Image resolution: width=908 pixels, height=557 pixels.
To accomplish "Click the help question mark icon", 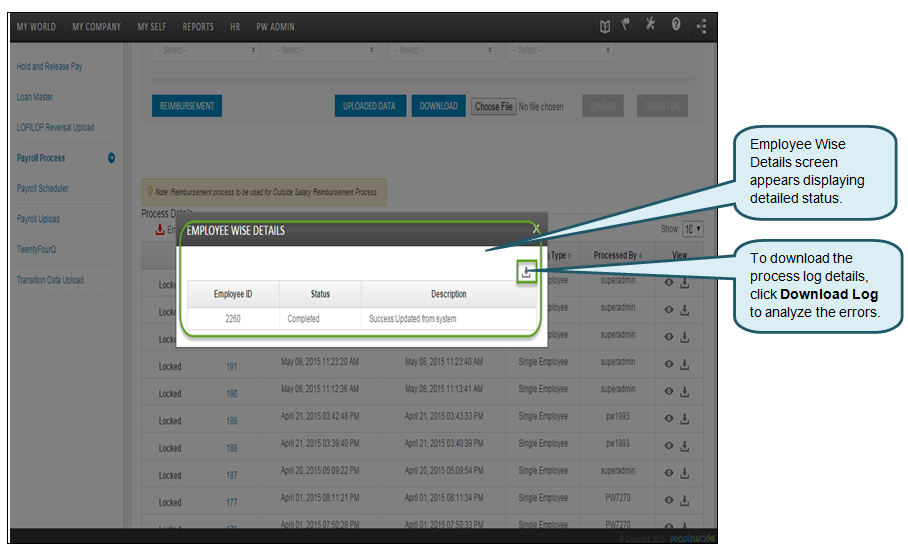I will pyautogui.click(x=676, y=26).
